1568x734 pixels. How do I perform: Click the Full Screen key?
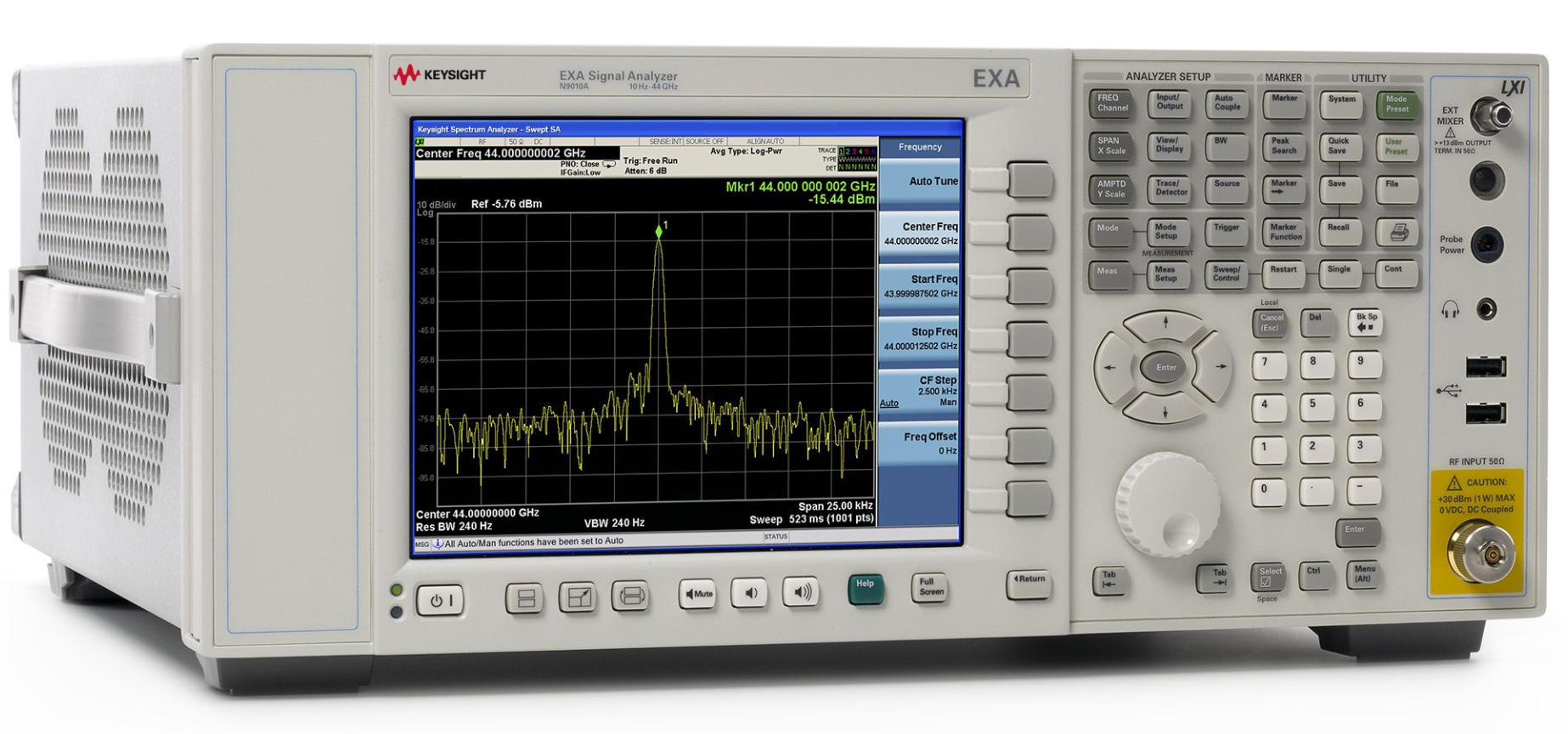tap(930, 588)
